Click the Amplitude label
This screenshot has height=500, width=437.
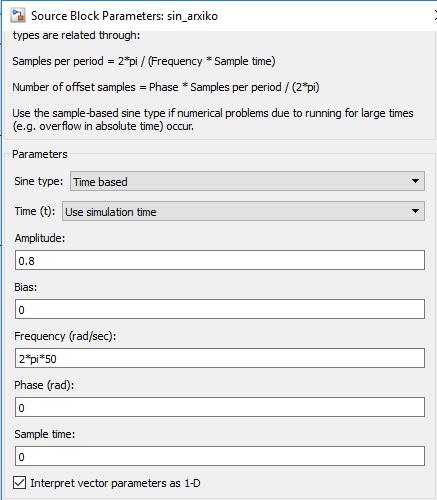tap(40, 238)
